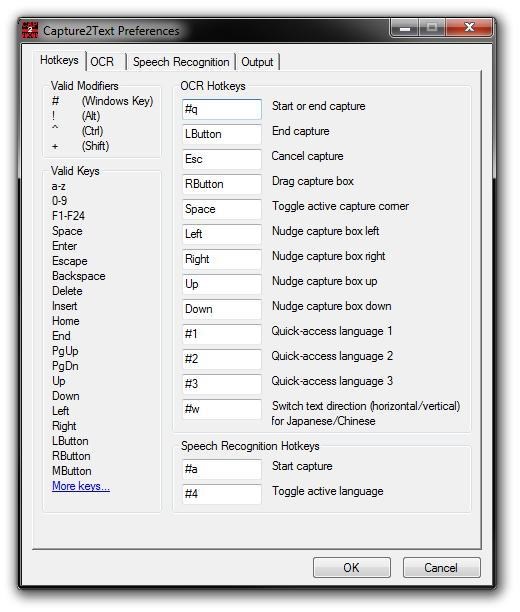Click 'PgDn' in Valid Keys list
Viewport: 520px width, 612px height.
[65, 366]
